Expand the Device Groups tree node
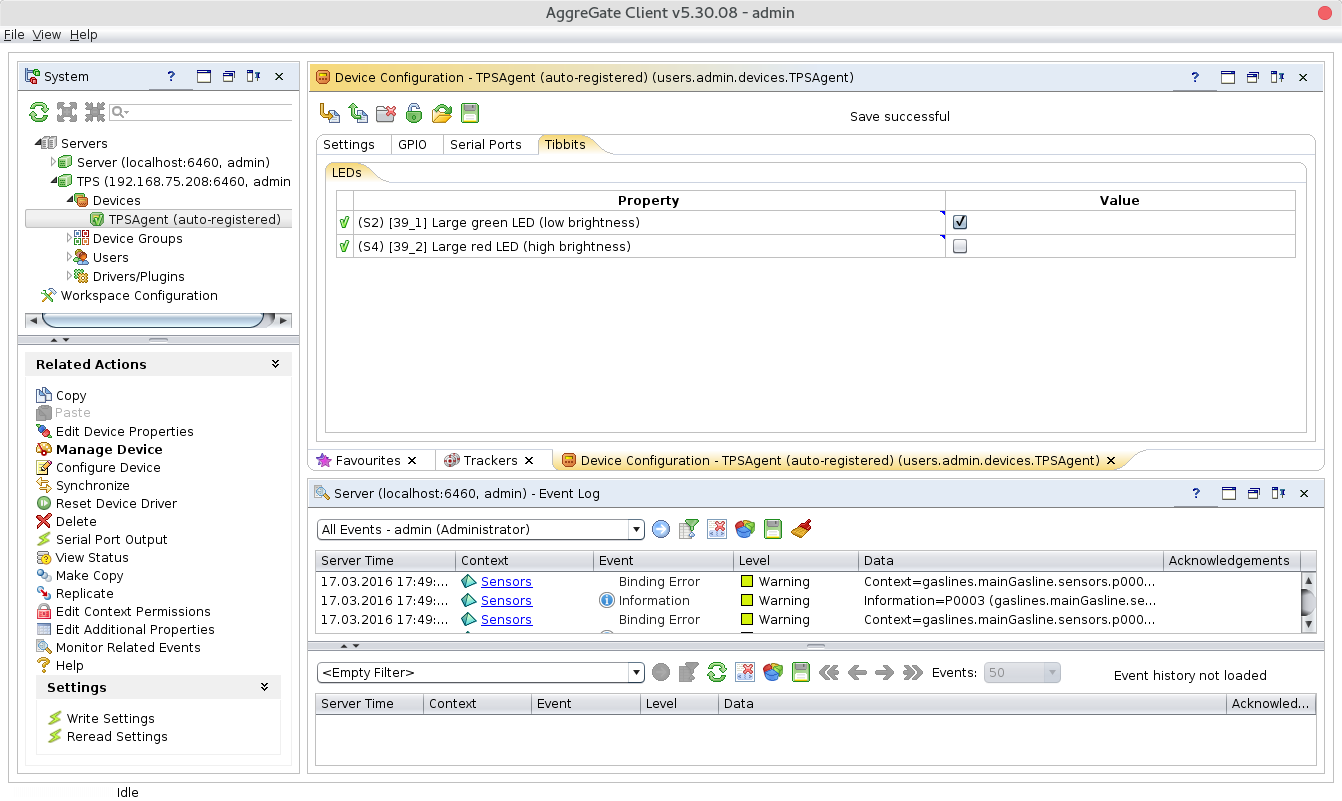The width and height of the screenshot is (1342, 801). click(70, 238)
